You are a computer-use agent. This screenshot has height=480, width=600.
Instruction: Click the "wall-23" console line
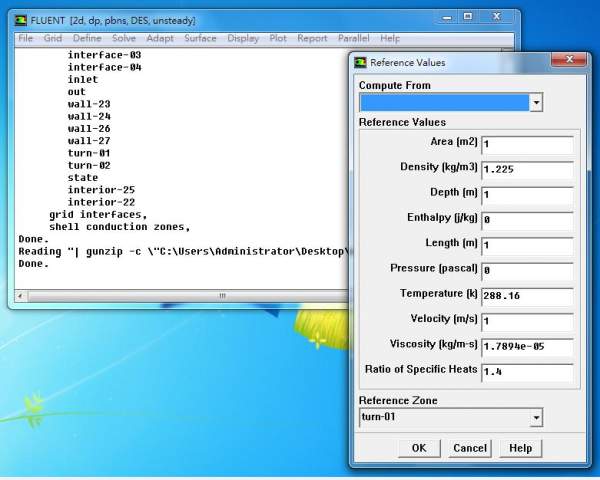[x=89, y=104]
